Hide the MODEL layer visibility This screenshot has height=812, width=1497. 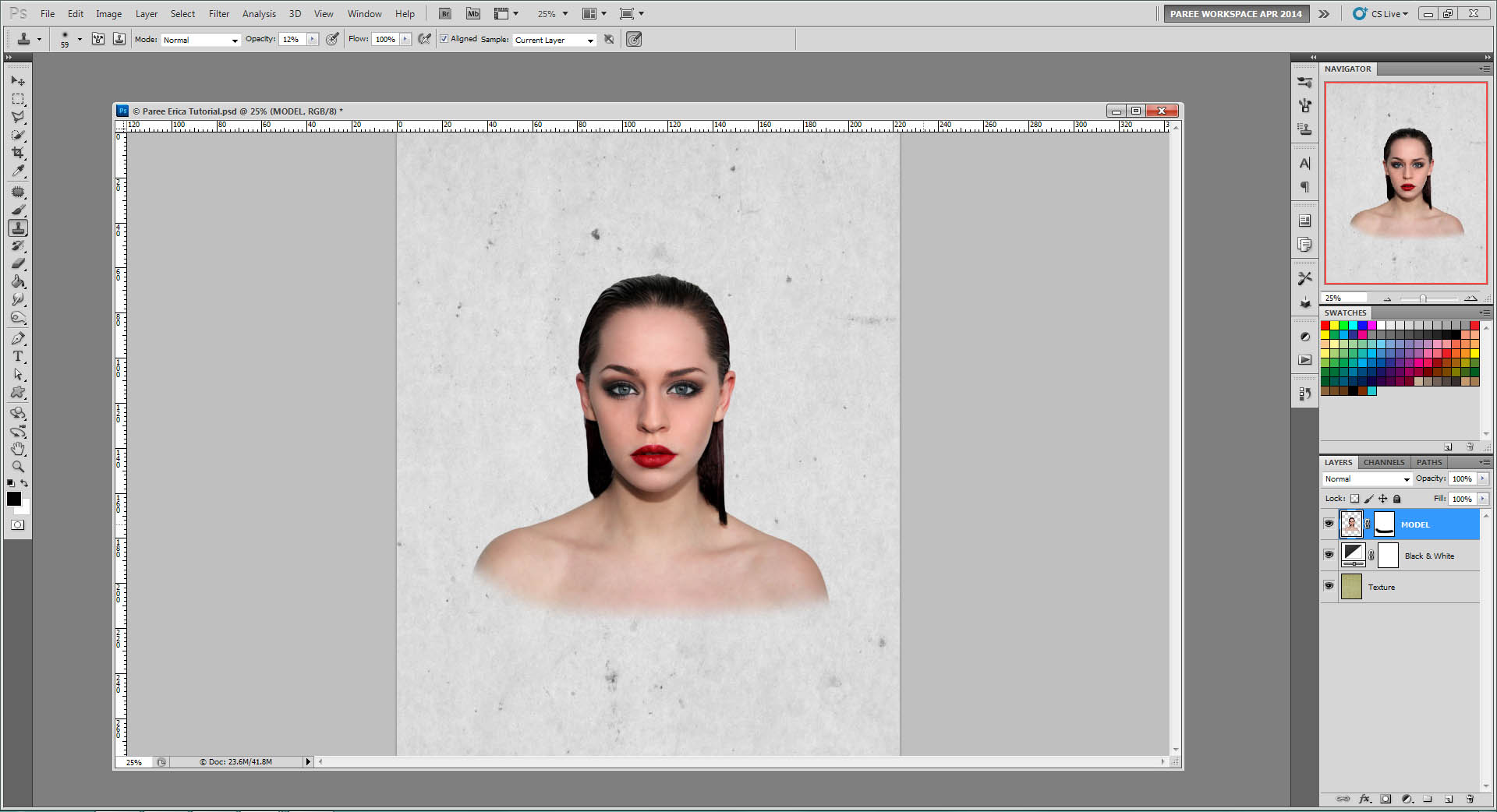tap(1329, 524)
